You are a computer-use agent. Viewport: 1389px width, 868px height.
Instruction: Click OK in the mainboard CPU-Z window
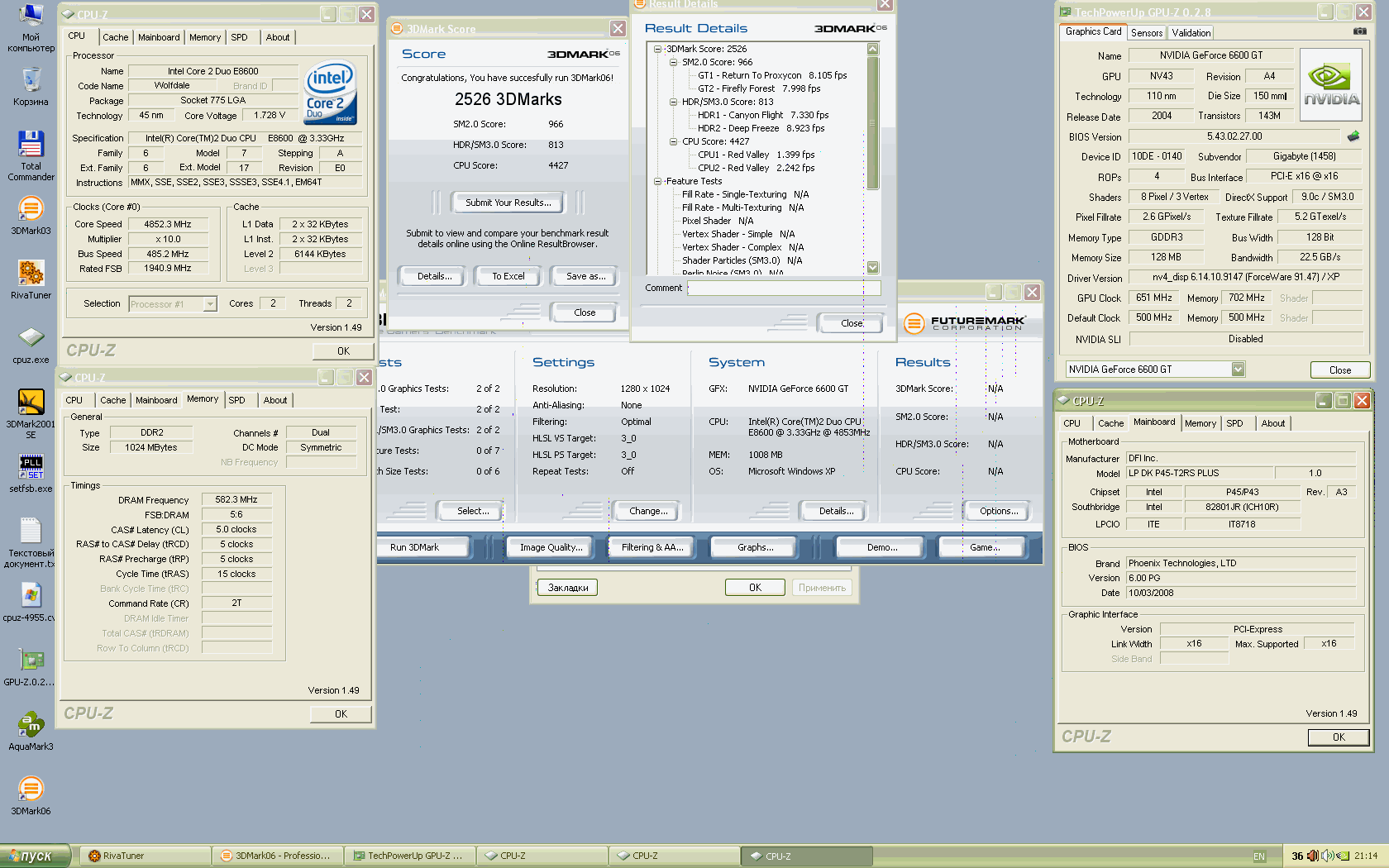coord(1339,737)
